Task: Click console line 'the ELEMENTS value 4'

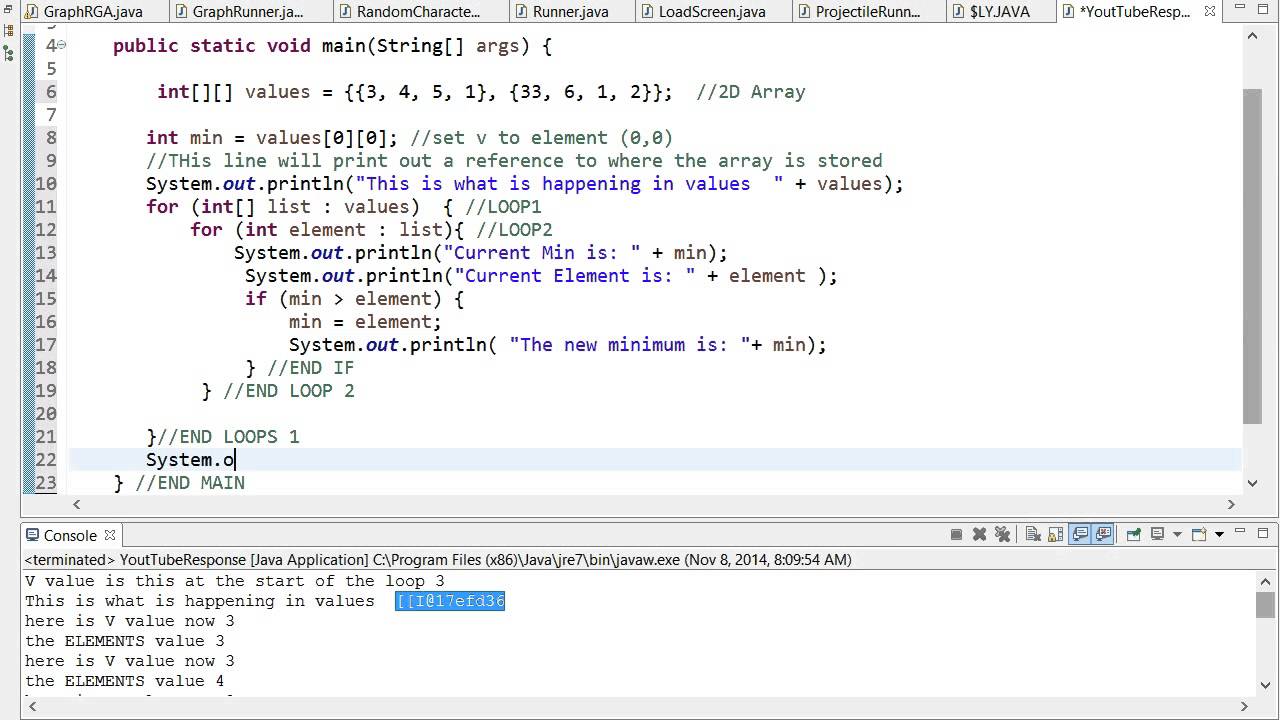Action: [125, 681]
